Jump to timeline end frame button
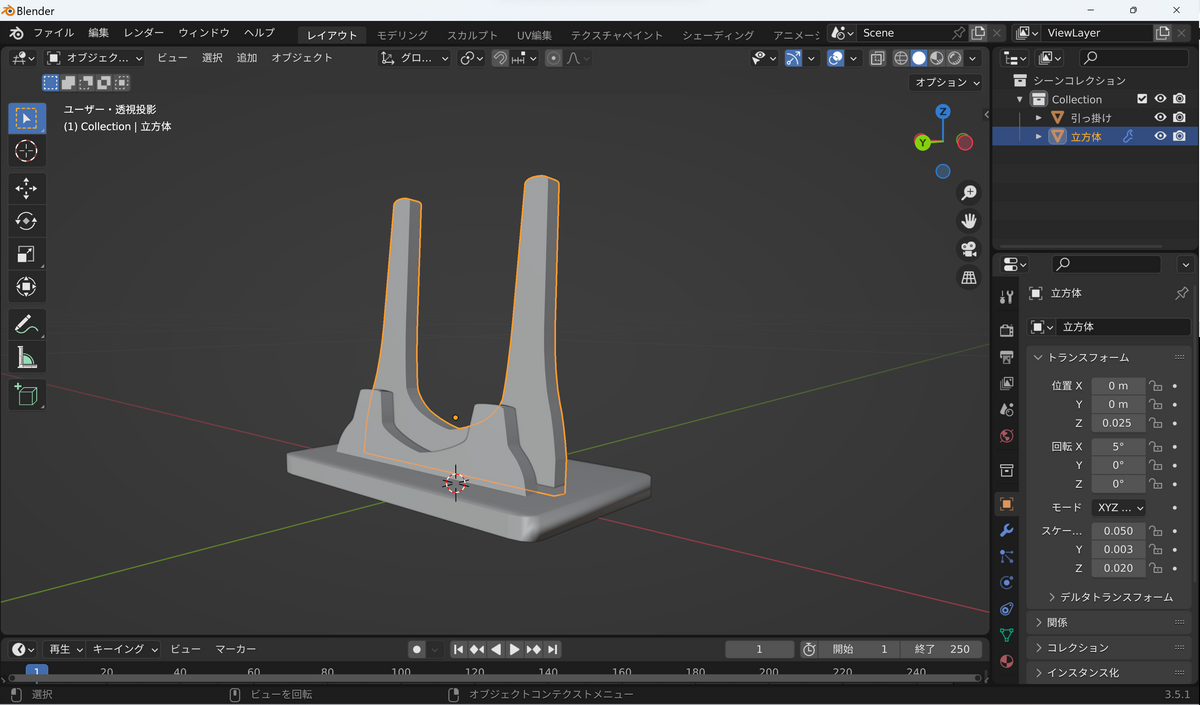The height and width of the screenshot is (705, 1200). [553, 649]
